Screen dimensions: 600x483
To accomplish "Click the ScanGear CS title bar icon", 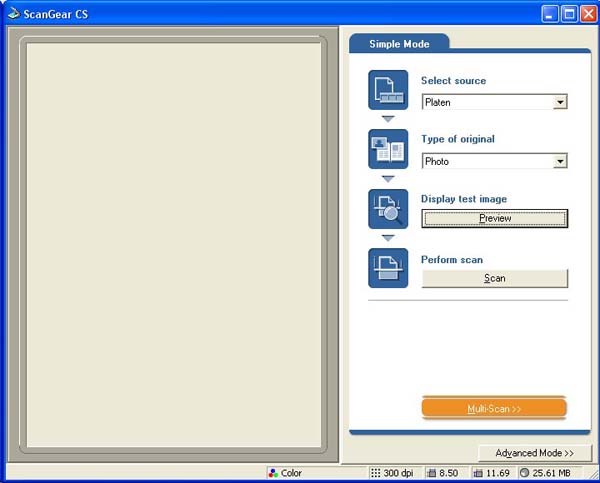I will click(x=14, y=13).
